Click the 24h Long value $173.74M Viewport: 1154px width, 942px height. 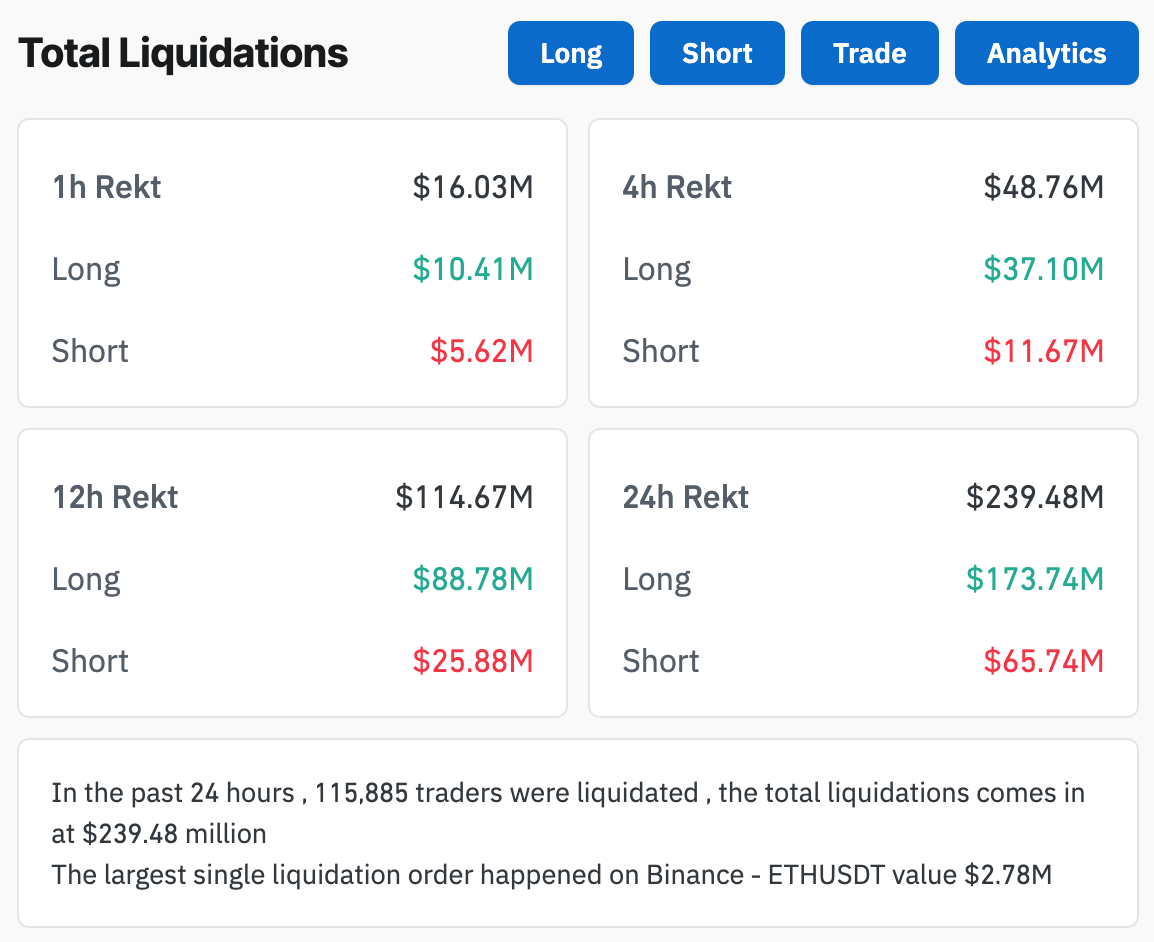click(1034, 579)
